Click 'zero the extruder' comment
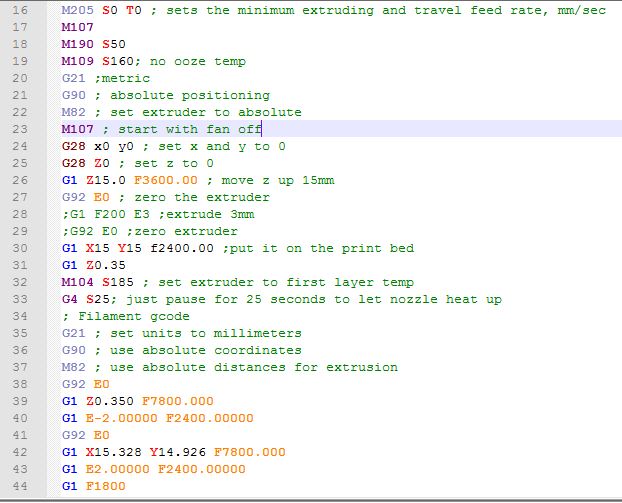 (x=202, y=197)
